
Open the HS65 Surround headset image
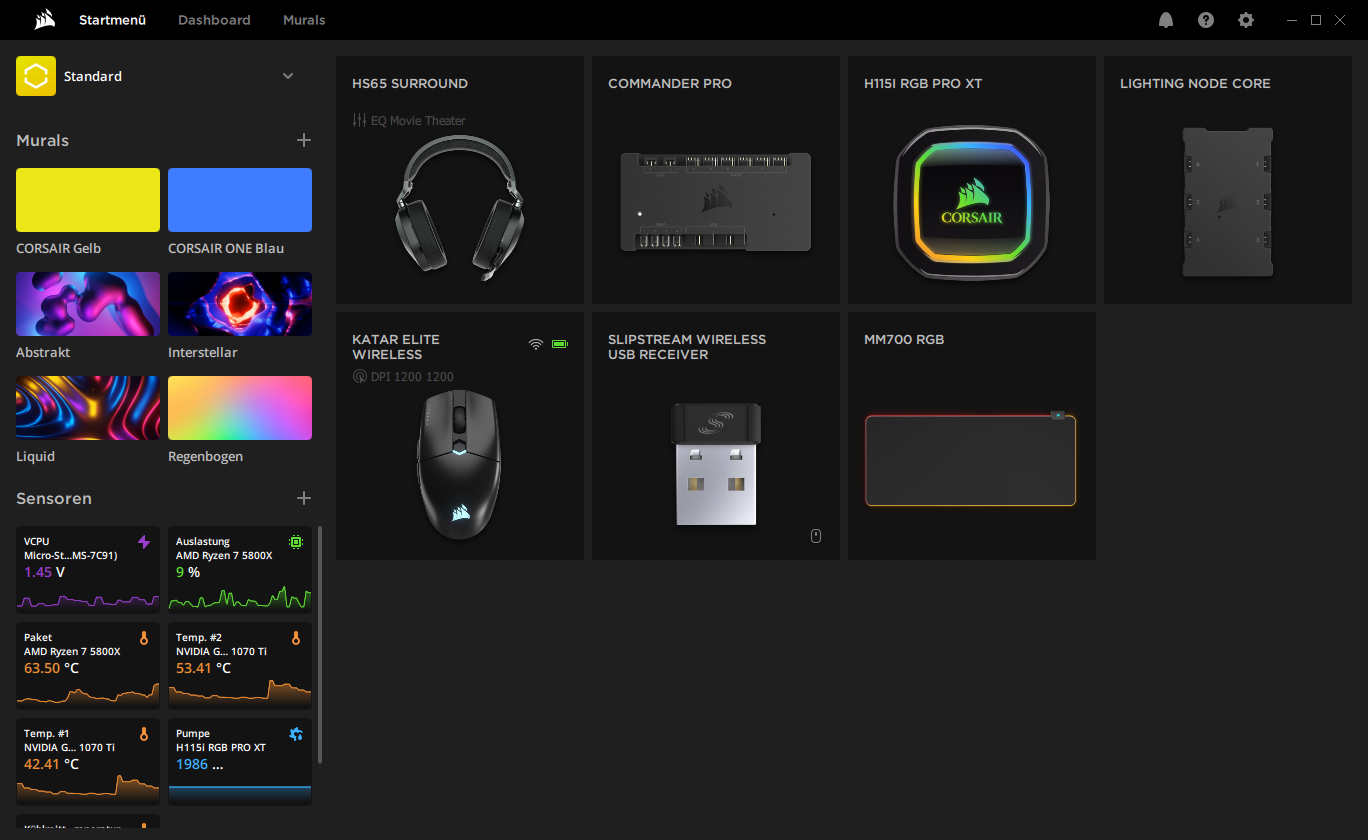click(x=460, y=207)
